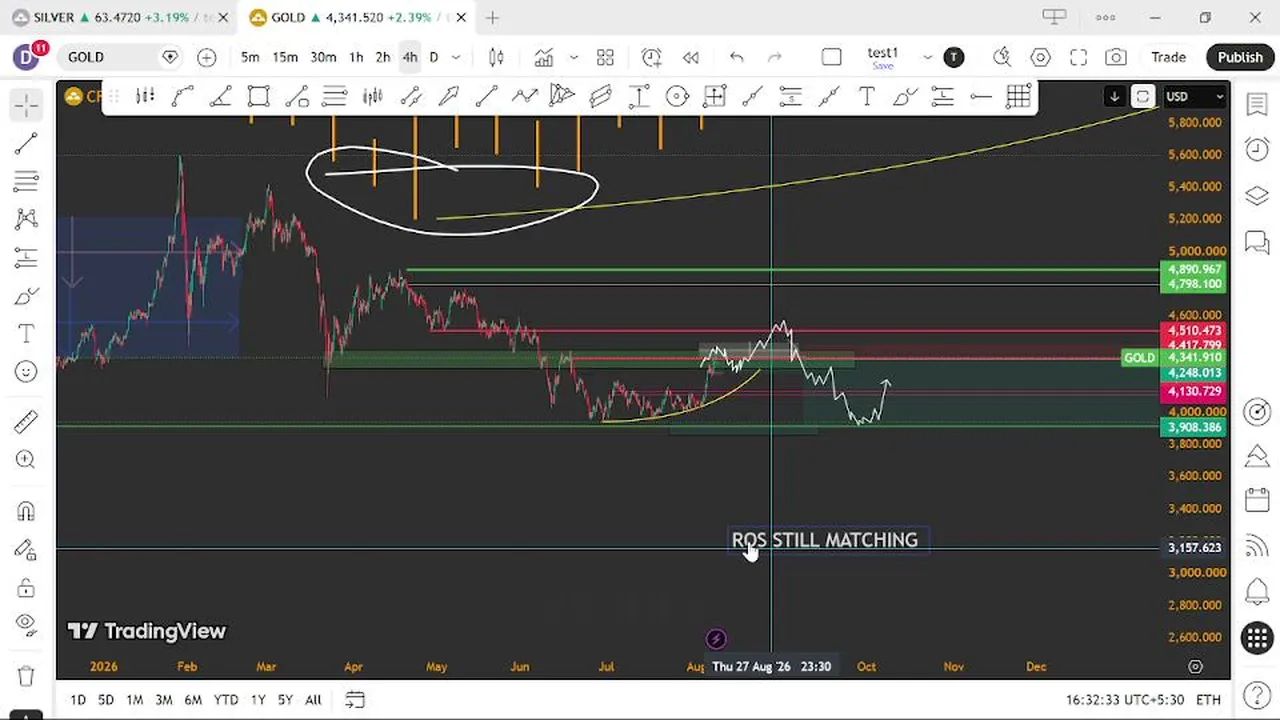The image size is (1280, 720).
Task: Select the All date range
Action: point(313,700)
